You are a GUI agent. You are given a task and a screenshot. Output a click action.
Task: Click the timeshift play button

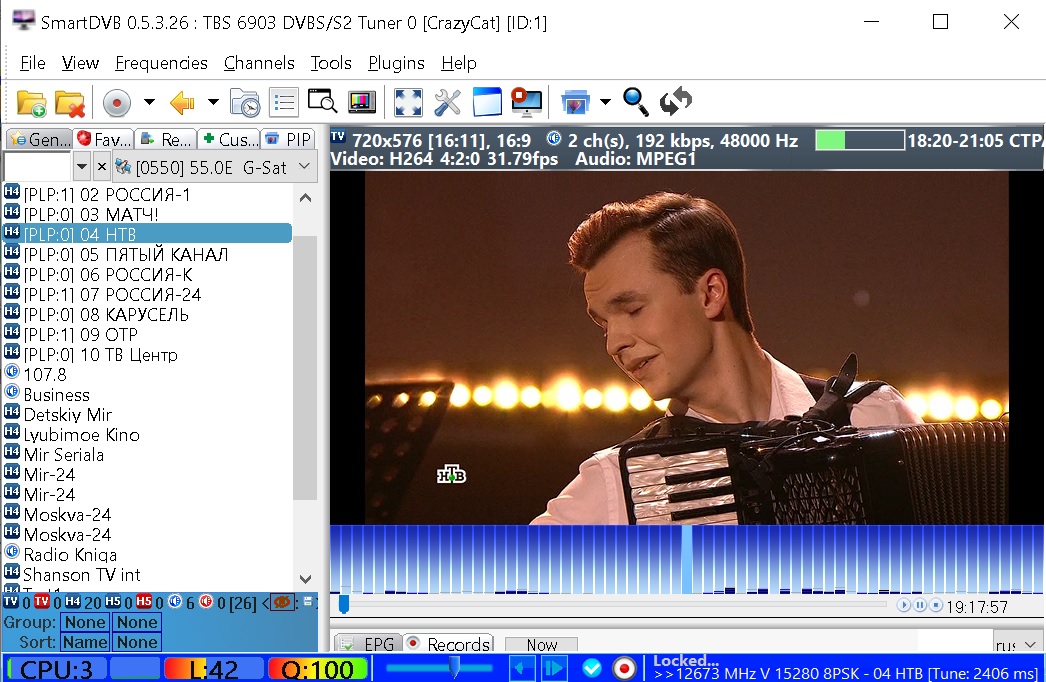tap(903, 605)
